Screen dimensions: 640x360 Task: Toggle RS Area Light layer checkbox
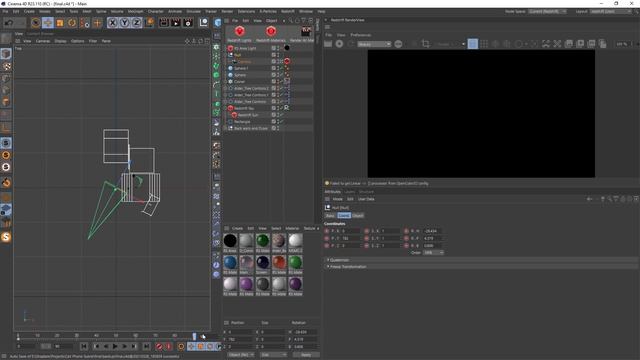coord(274,48)
